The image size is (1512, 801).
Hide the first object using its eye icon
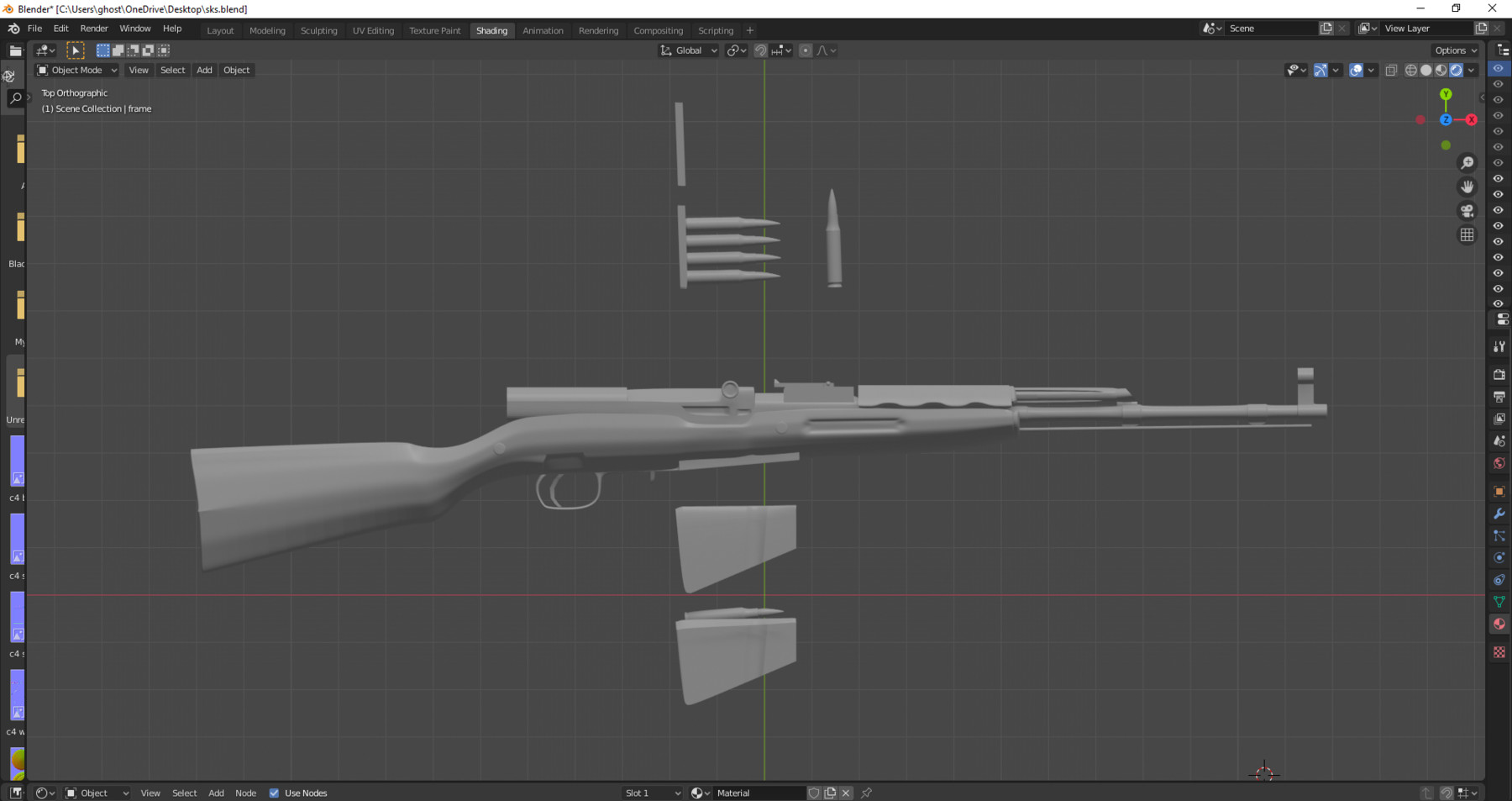click(x=1499, y=68)
